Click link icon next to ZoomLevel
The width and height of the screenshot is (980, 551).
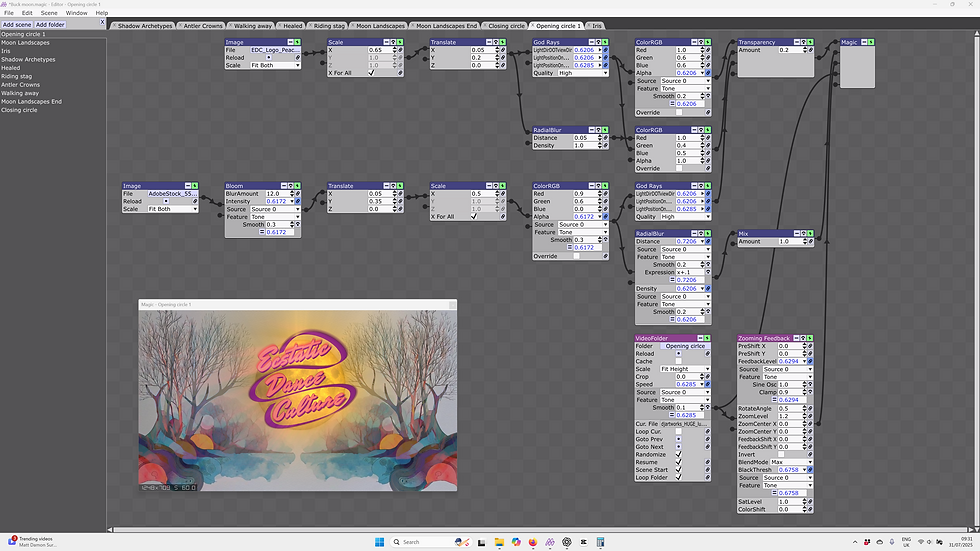point(811,416)
